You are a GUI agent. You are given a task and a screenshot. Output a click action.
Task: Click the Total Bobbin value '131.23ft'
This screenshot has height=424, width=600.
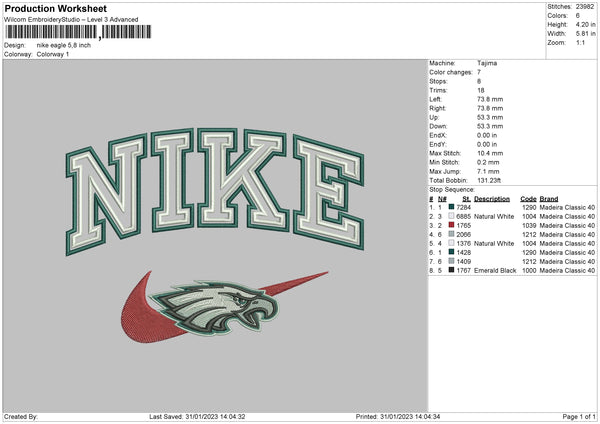click(x=489, y=180)
